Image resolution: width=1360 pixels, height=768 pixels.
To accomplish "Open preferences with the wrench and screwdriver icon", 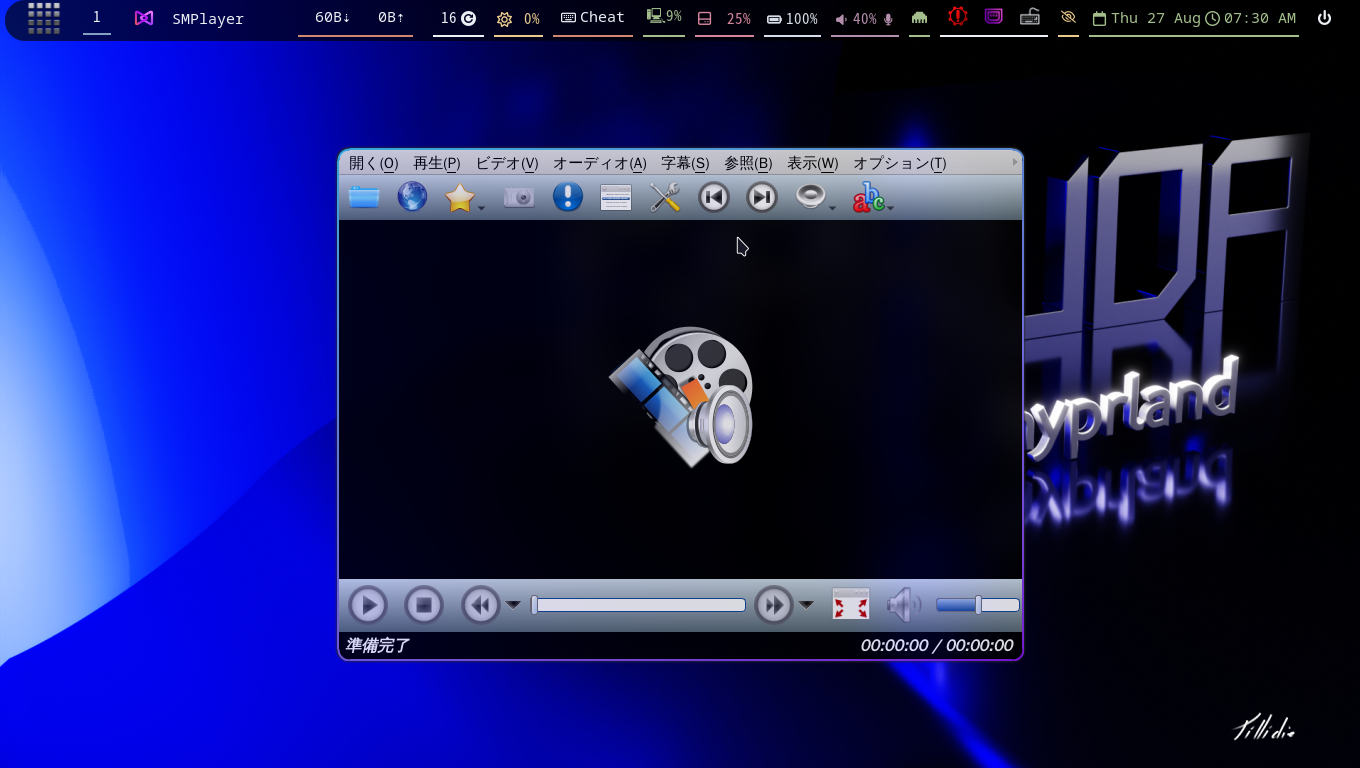I will [x=665, y=197].
